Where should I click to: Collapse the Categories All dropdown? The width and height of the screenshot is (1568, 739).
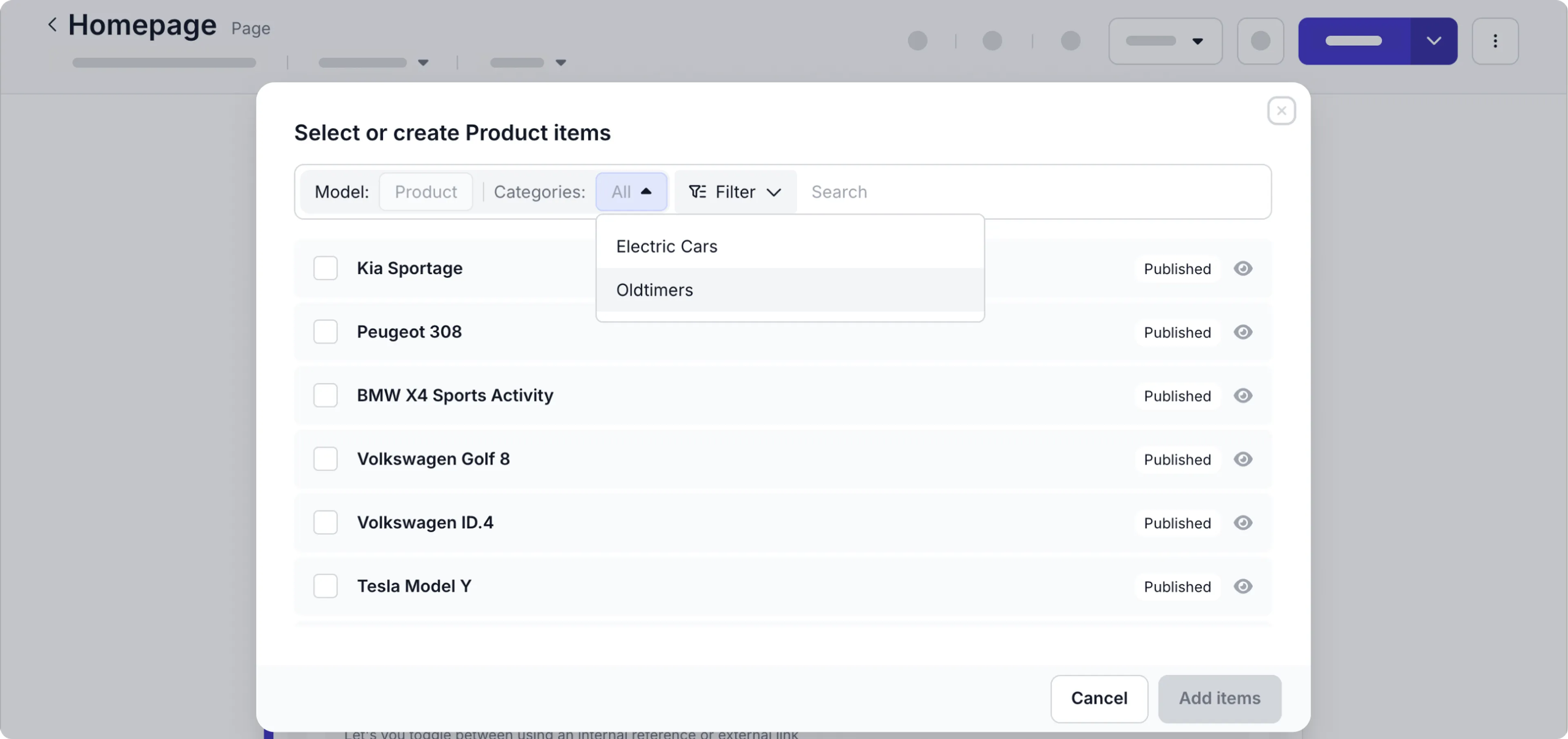[x=631, y=192]
